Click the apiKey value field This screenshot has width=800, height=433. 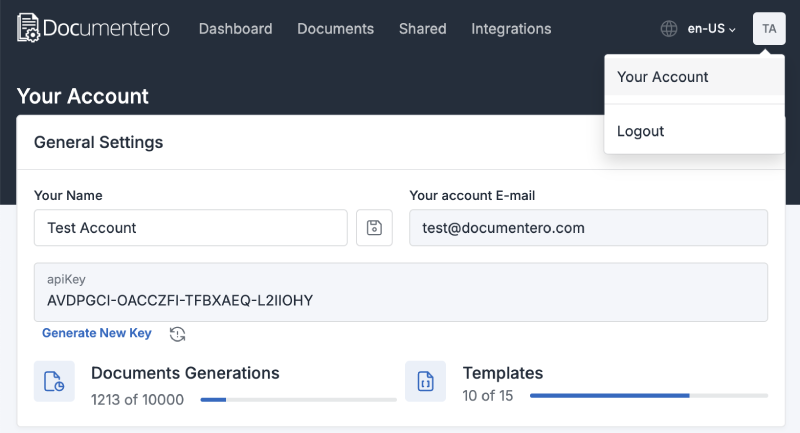click(x=401, y=292)
